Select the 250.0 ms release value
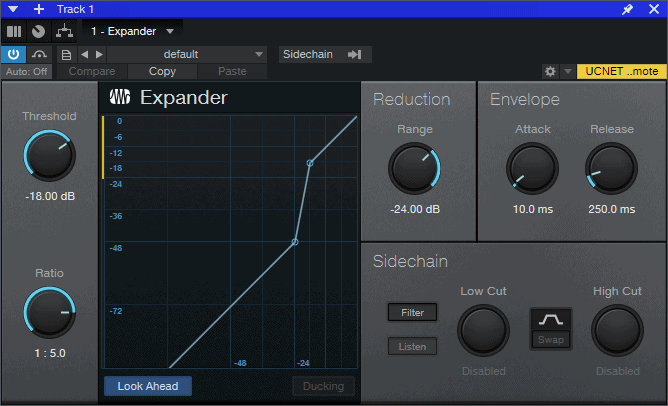668x406 pixels. (x=612, y=209)
